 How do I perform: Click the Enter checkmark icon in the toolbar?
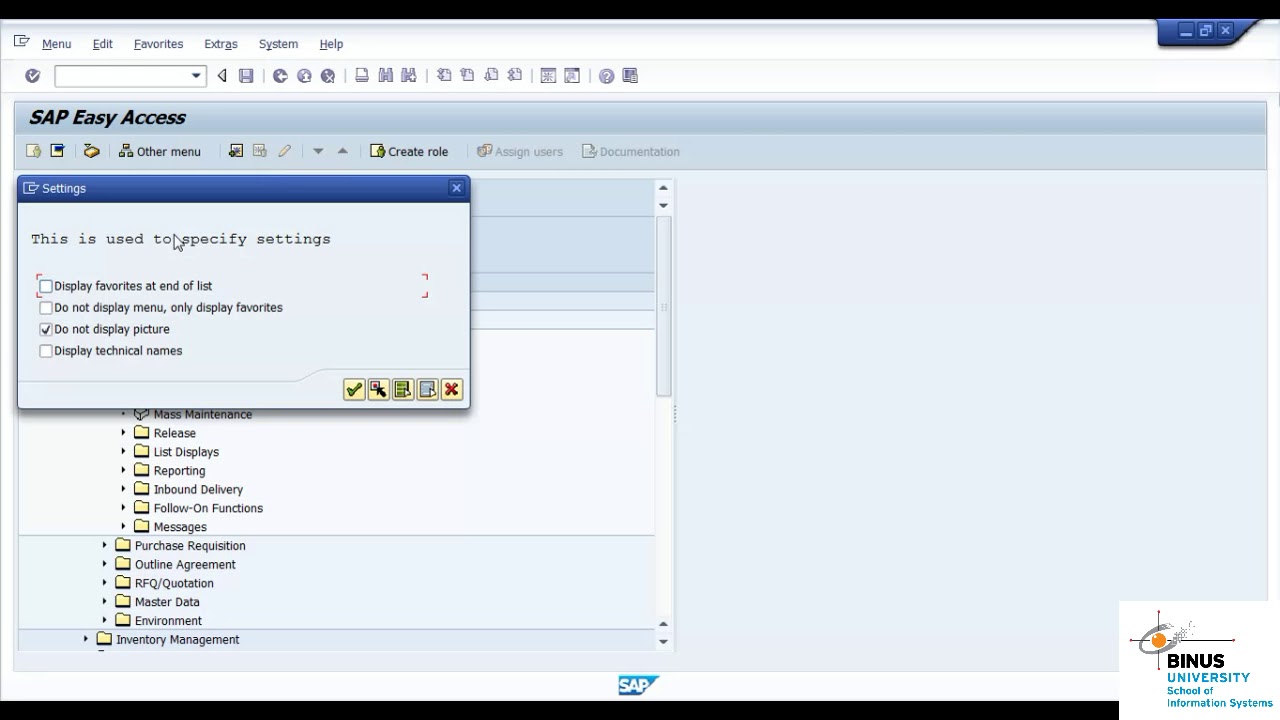click(32, 76)
